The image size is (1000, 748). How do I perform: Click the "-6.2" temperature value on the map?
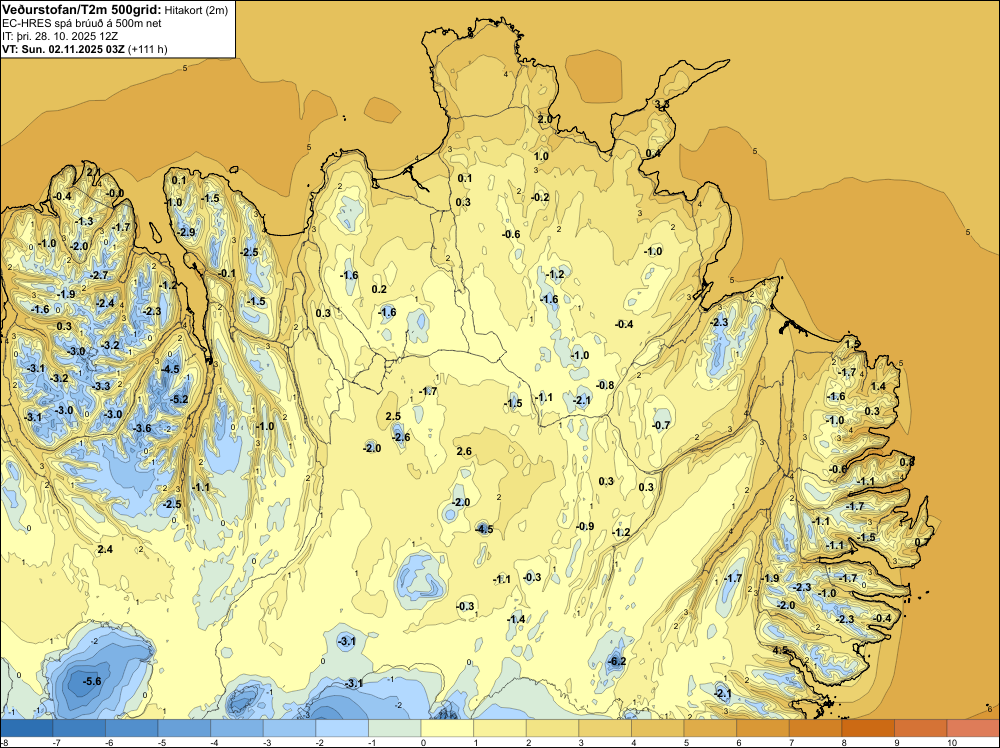pos(617,661)
